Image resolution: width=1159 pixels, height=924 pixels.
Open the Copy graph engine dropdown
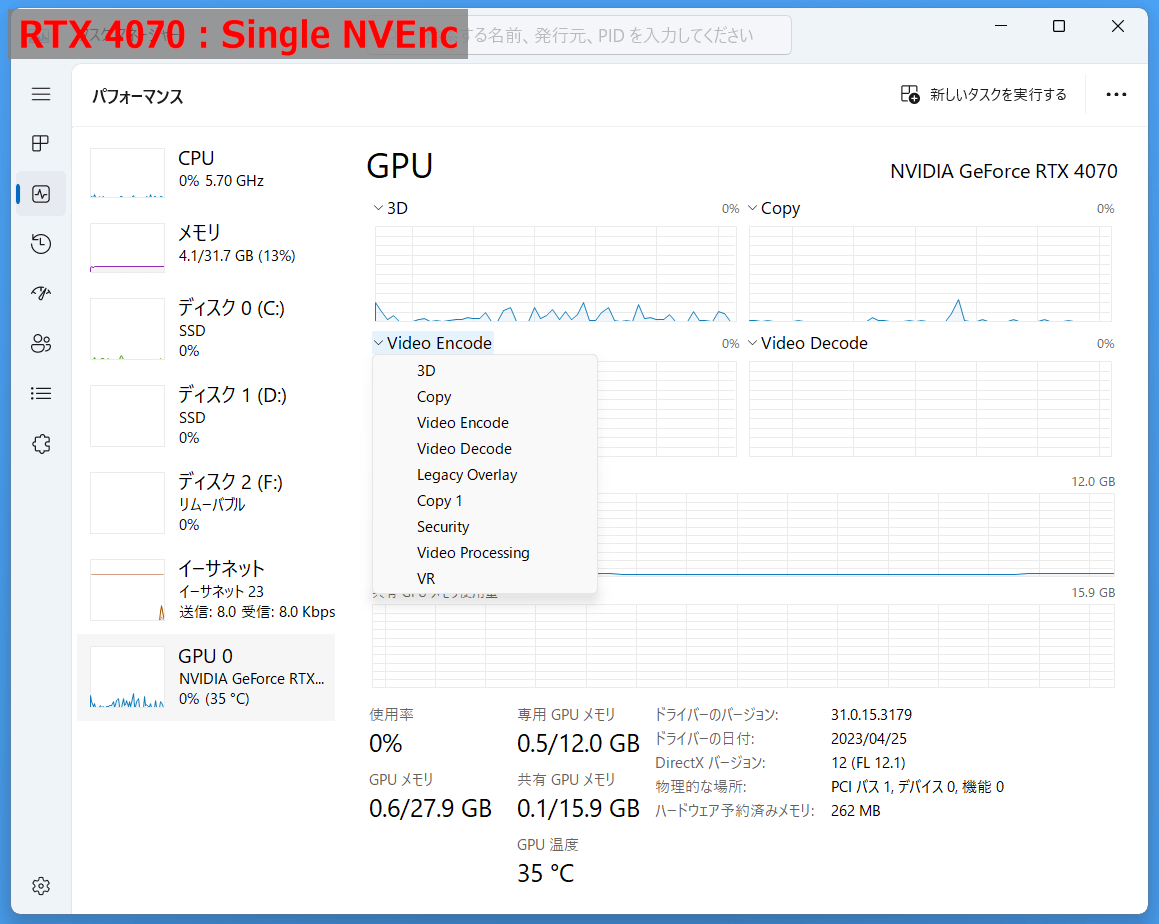point(774,208)
